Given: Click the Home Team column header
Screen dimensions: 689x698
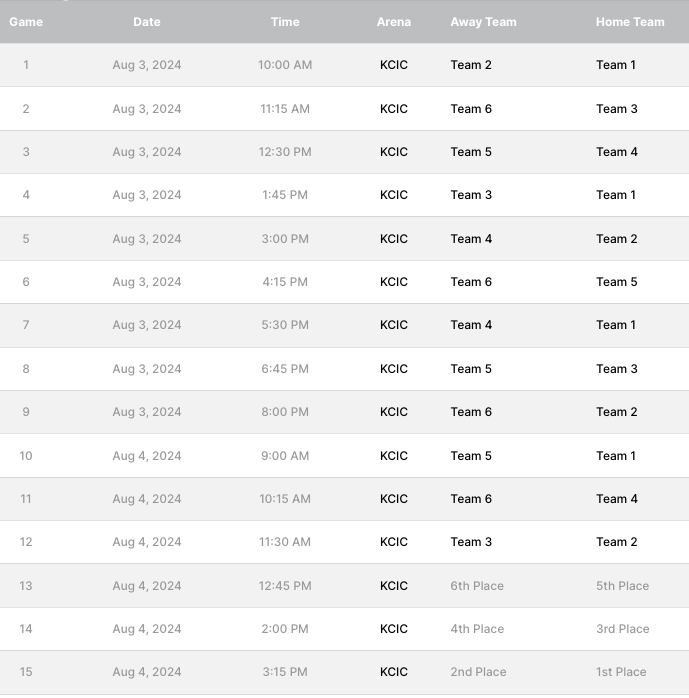Looking at the screenshot, I should [x=630, y=22].
